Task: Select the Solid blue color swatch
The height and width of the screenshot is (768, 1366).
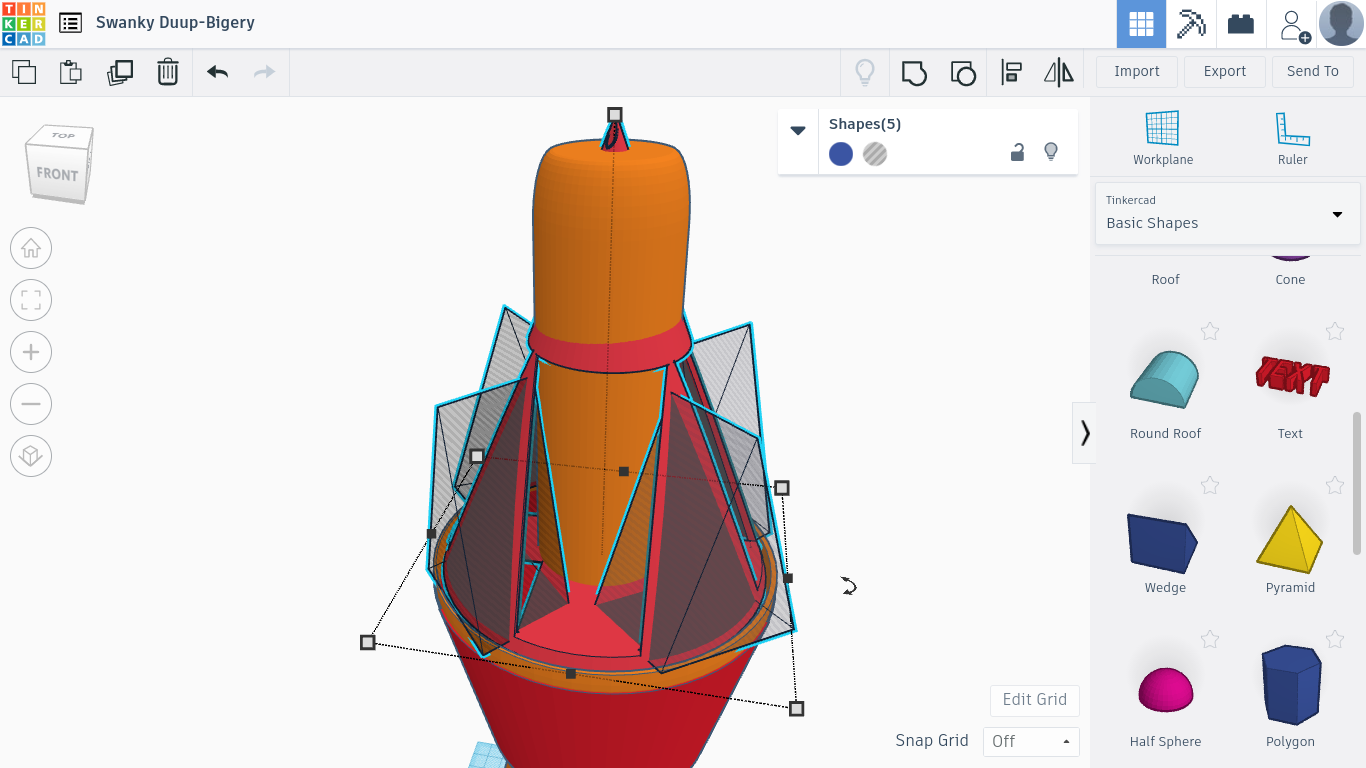Action: (841, 154)
